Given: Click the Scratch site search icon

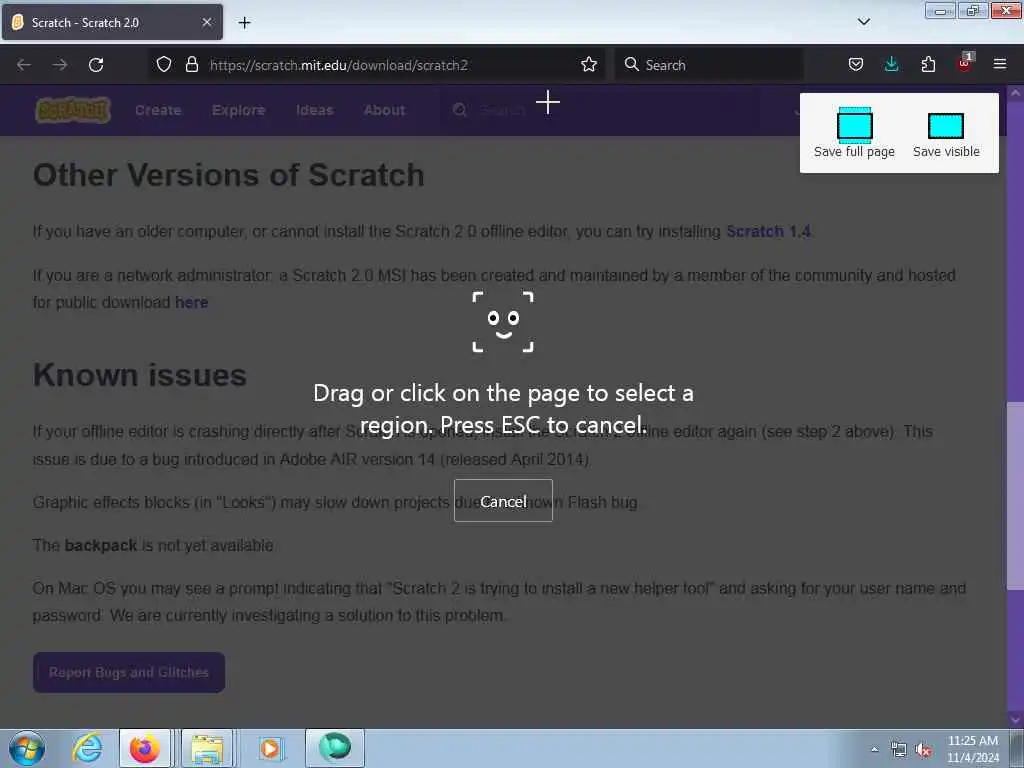Looking at the screenshot, I should coord(460,110).
